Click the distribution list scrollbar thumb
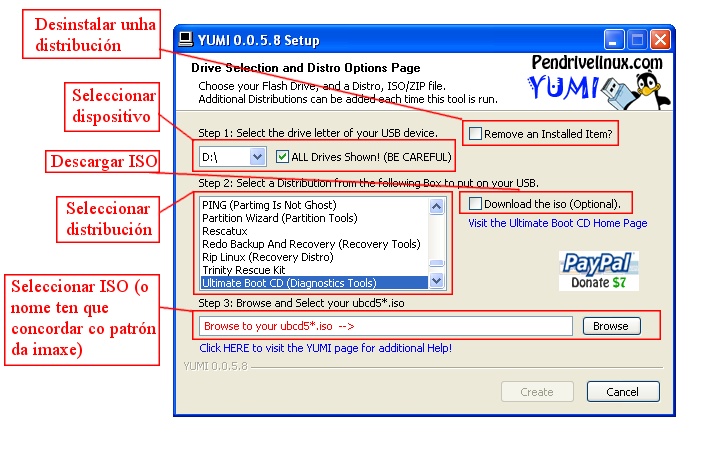Viewport: 709px width, 453px height. (436, 263)
